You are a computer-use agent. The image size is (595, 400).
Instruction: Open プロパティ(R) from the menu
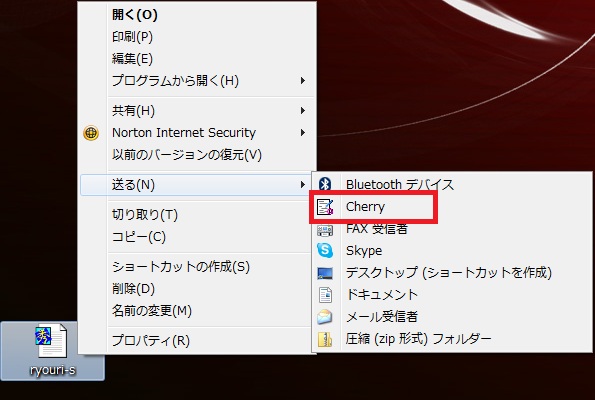click(197, 341)
